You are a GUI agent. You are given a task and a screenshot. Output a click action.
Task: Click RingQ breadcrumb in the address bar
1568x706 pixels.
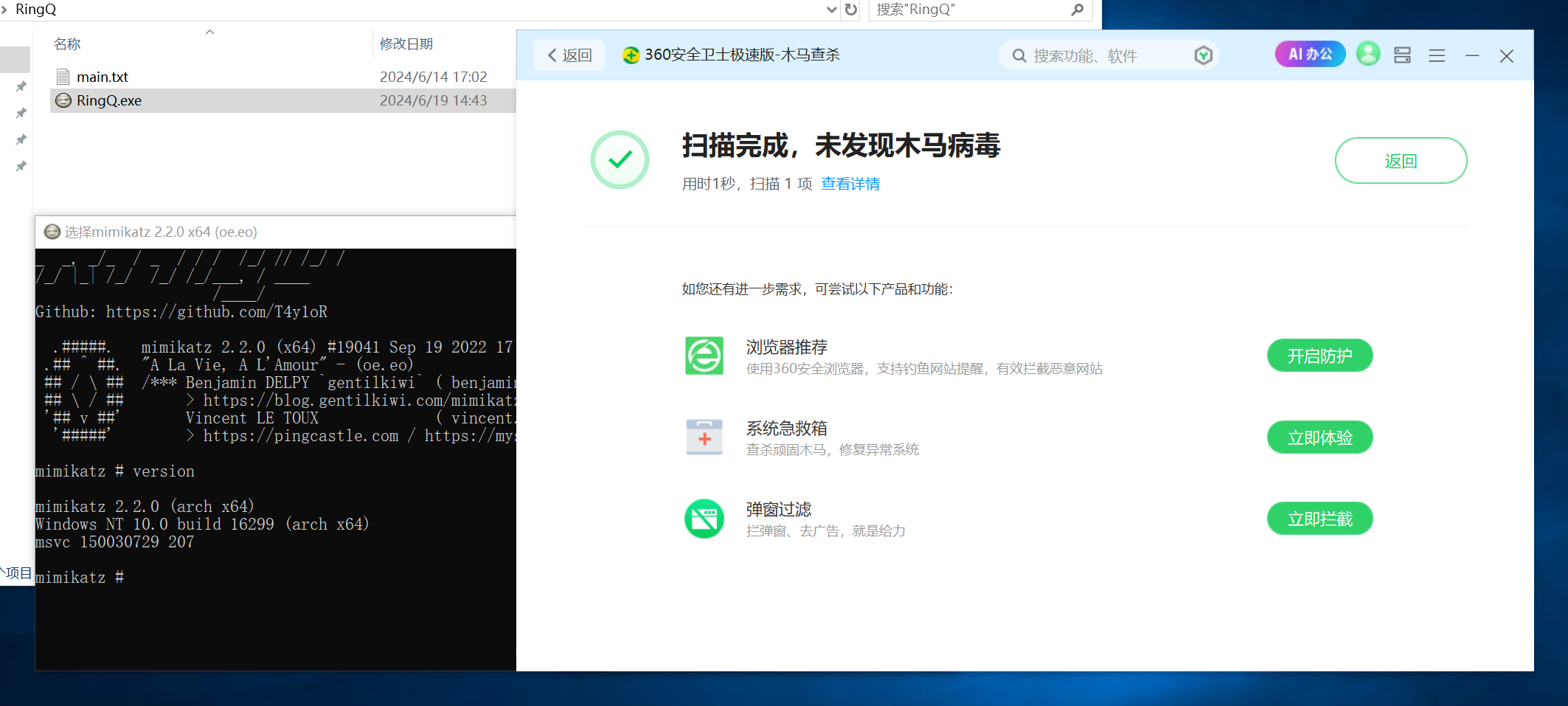(x=35, y=9)
